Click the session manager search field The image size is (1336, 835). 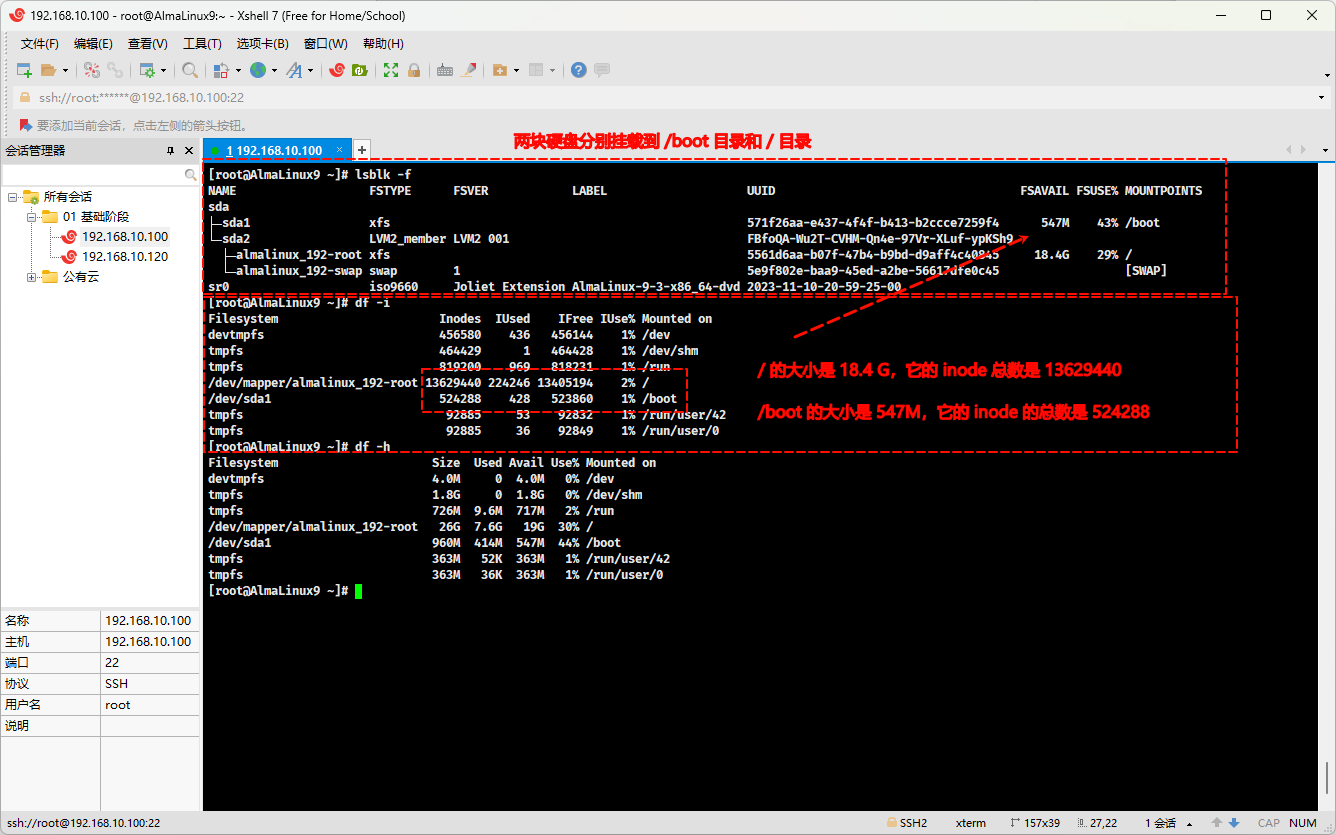click(x=92, y=174)
